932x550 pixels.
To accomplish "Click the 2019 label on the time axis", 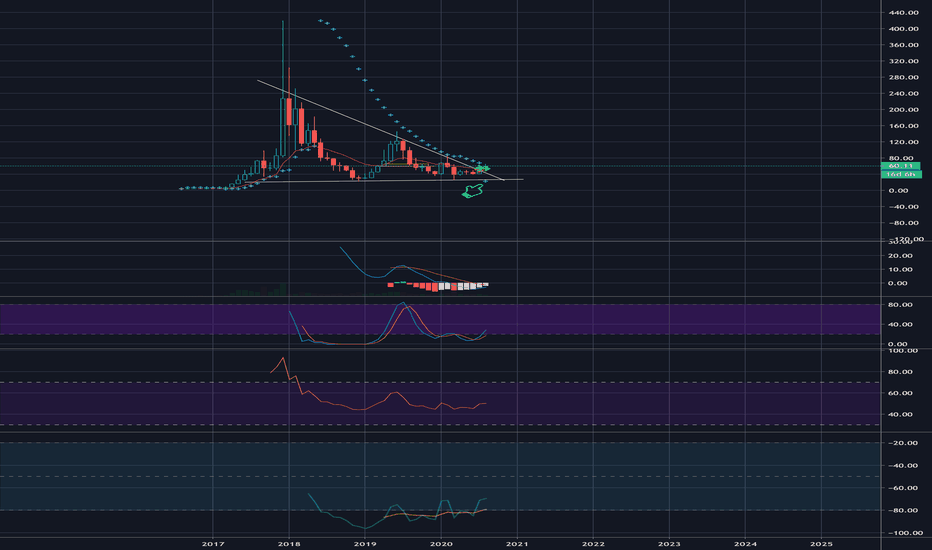I will click(365, 544).
